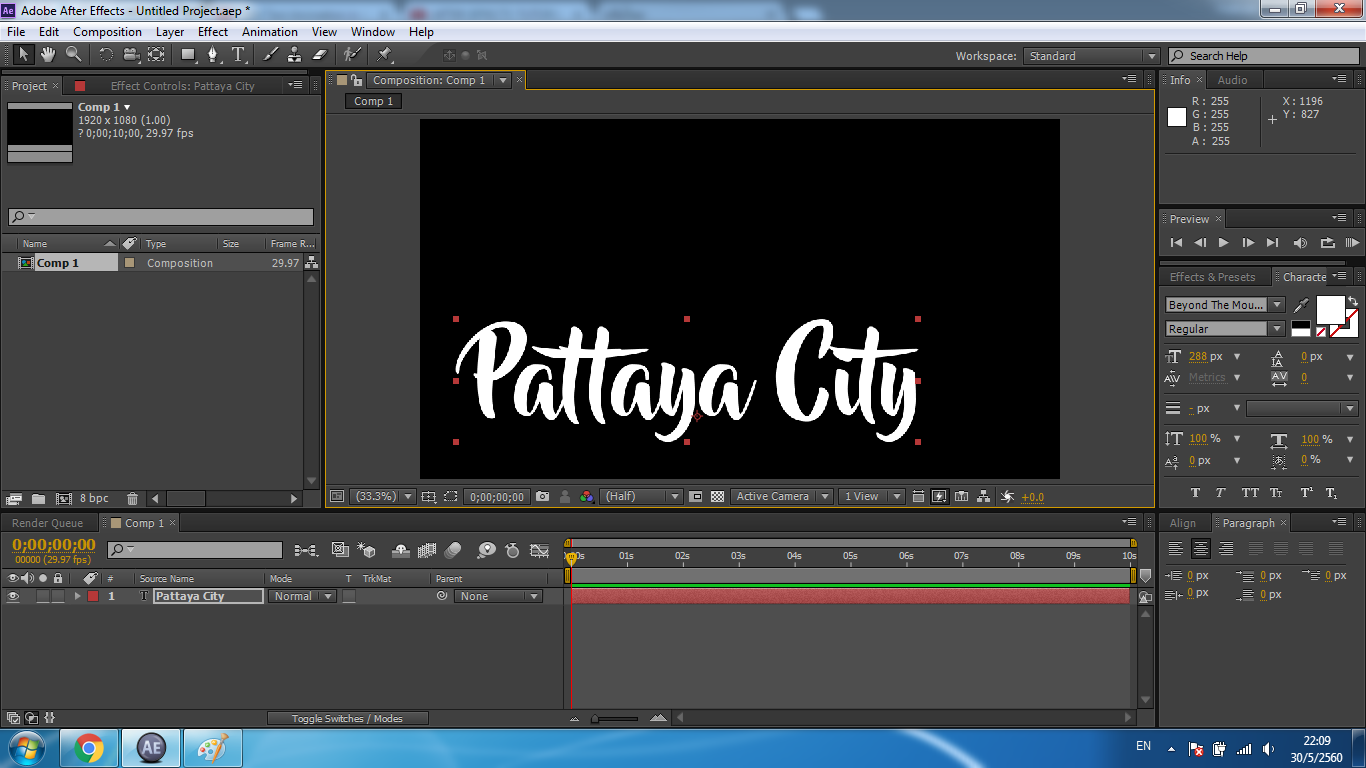This screenshot has height=768, width=1366.
Task: Open the Normal blending mode dropdown
Action: [303, 596]
